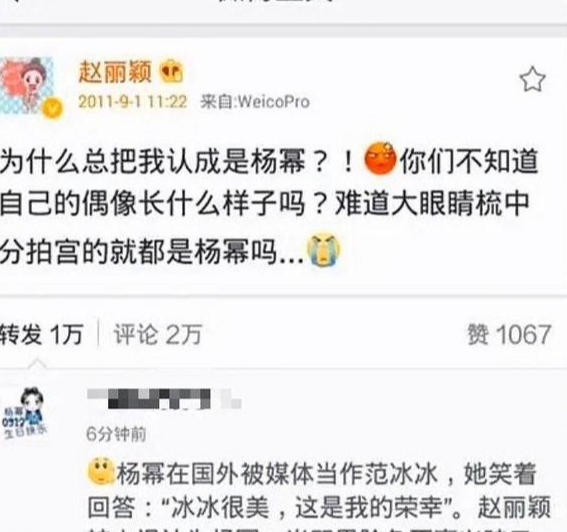Tap the 2011-9-1 11:22 timestamp
The width and height of the screenshot is (567, 532).
132,102
